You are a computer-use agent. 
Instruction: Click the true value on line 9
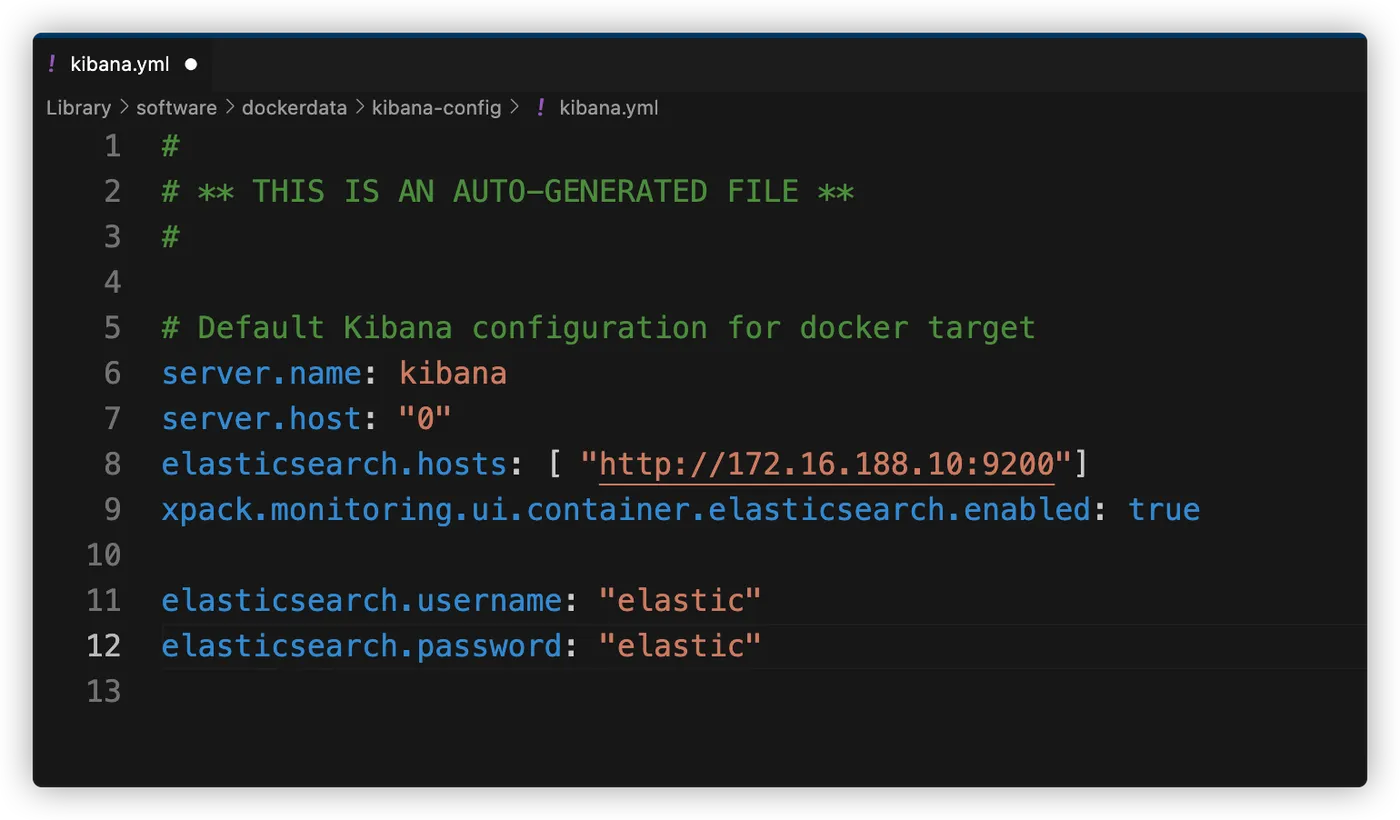pyautogui.click(x=1164, y=509)
